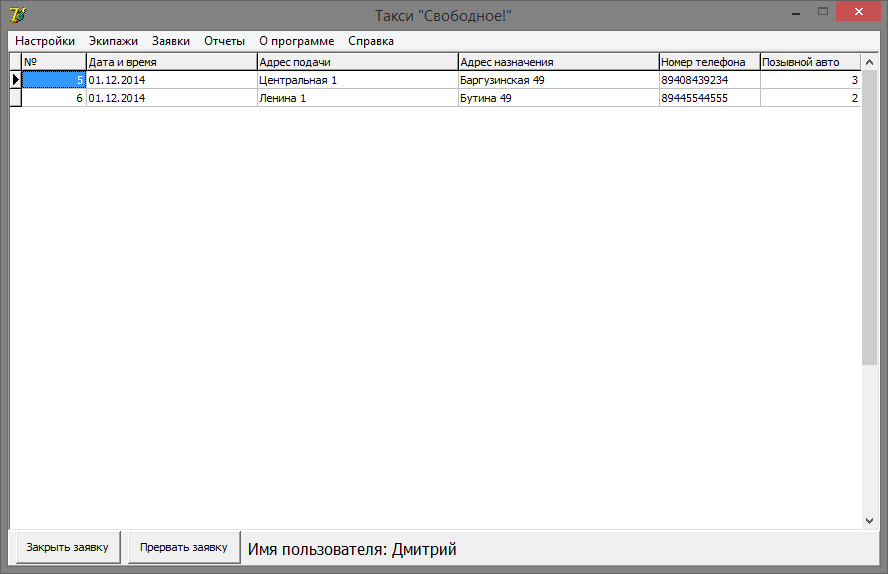This screenshot has width=888, height=574.
Task: Click the scrollbar up arrow
Action: point(869,62)
